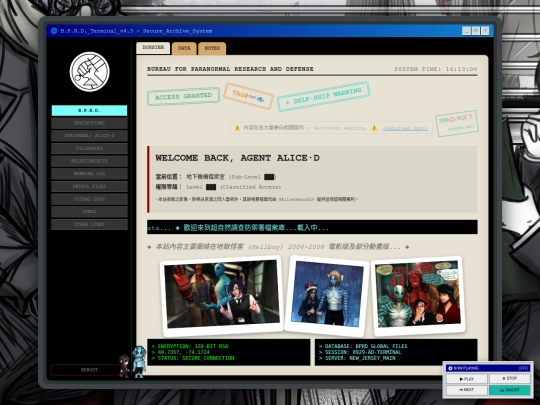Click the STATUS: SECURE_CONNECTION line
The image size is (540, 405).
click(193, 359)
